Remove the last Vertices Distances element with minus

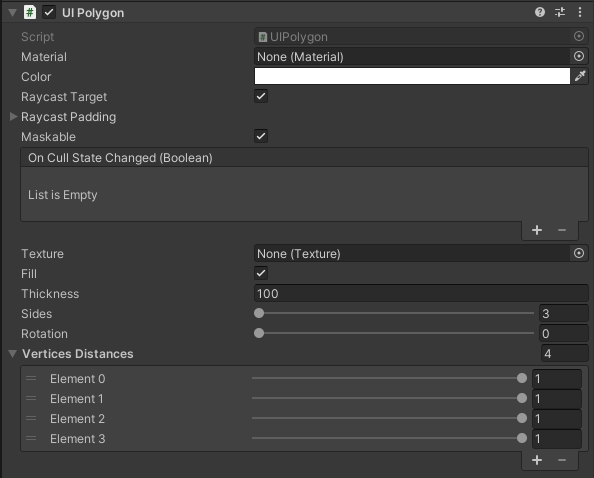(x=562, y=460)
